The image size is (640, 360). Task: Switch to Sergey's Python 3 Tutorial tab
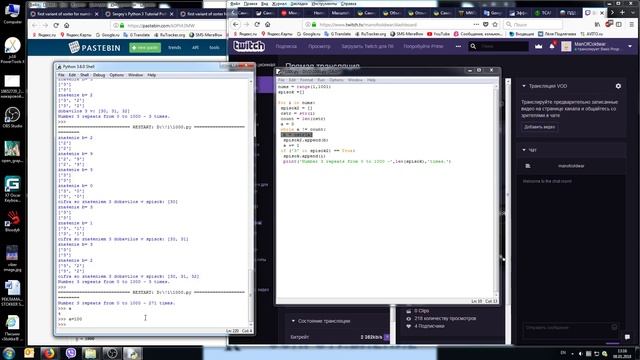139,13
